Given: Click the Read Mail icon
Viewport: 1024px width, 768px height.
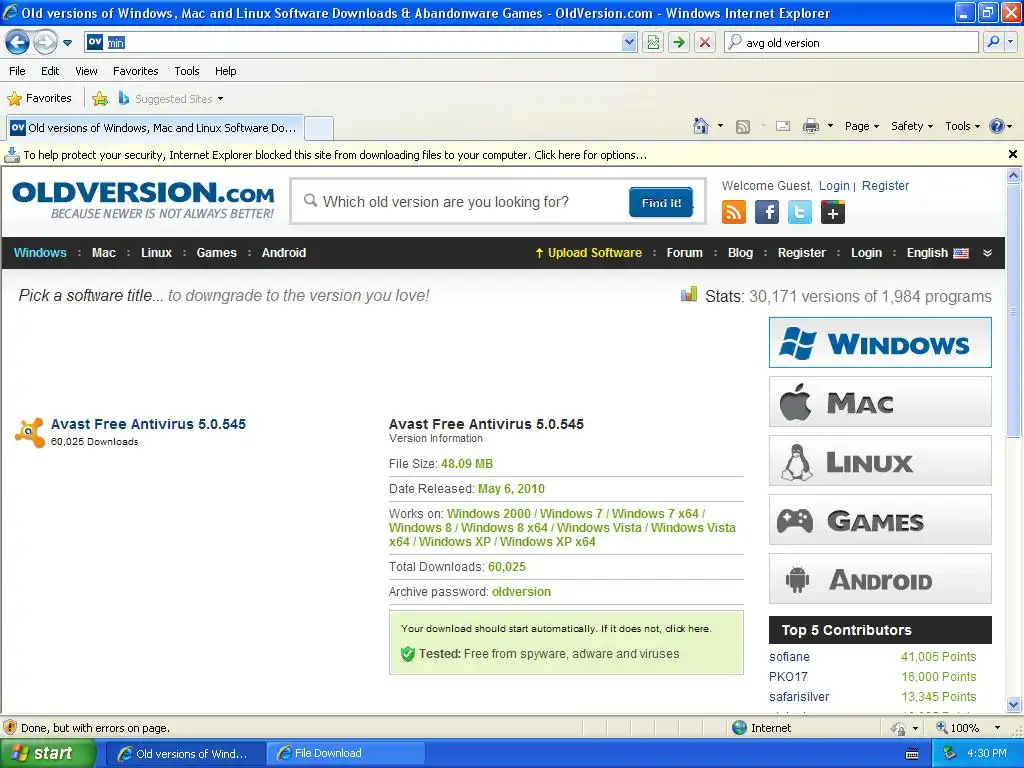Looking at the screenshot, I should click(x=783, y=126).
